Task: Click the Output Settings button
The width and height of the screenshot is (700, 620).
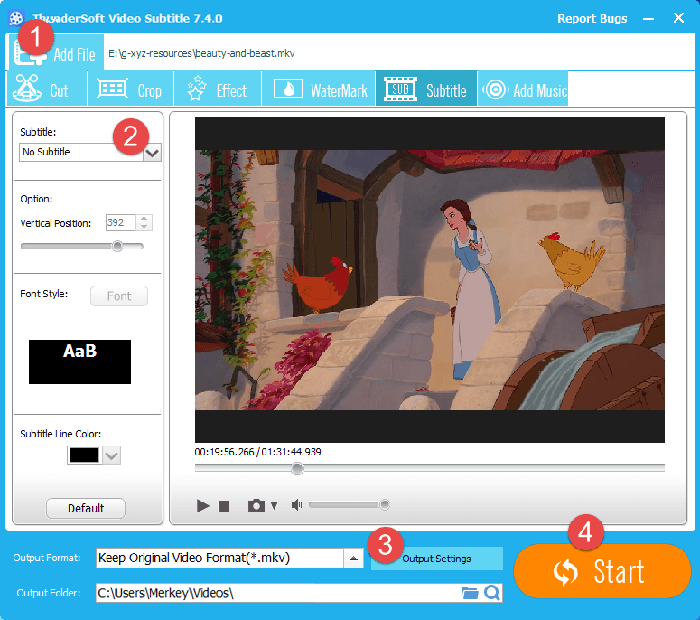Action: [437, 558]
